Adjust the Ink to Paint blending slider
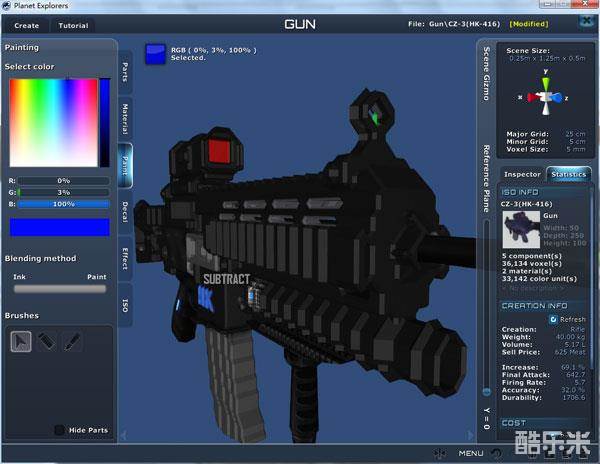The height and width of the screenshot is (464, 600). click(x=59, y=288)
